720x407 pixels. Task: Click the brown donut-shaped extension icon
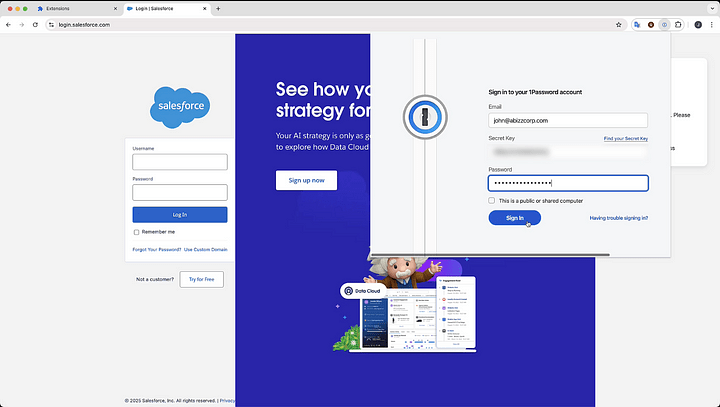pyautogui.click(x=651, y=25)
